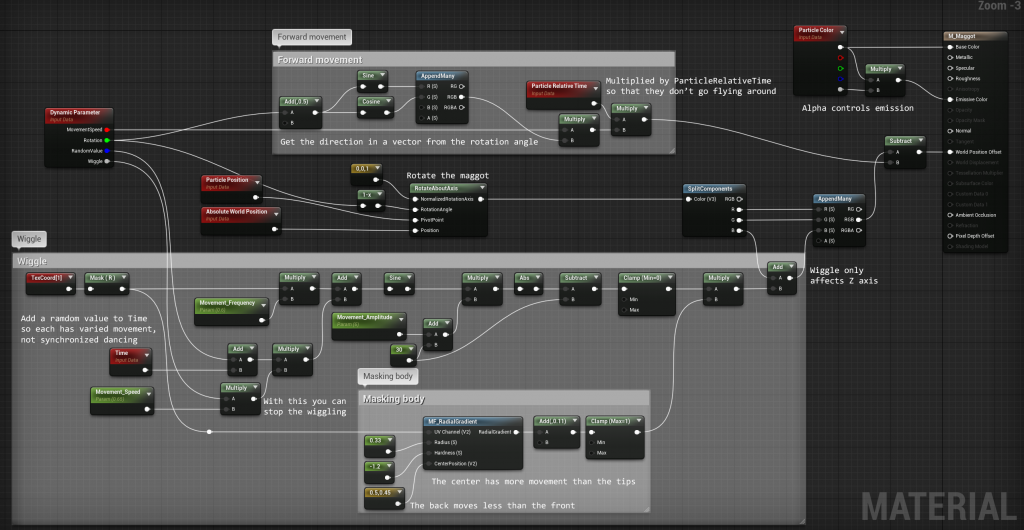The height and width of the screenshot is (530, 1024).
Task: Select the reroute node left of Masking body
Action: (209, 431)
